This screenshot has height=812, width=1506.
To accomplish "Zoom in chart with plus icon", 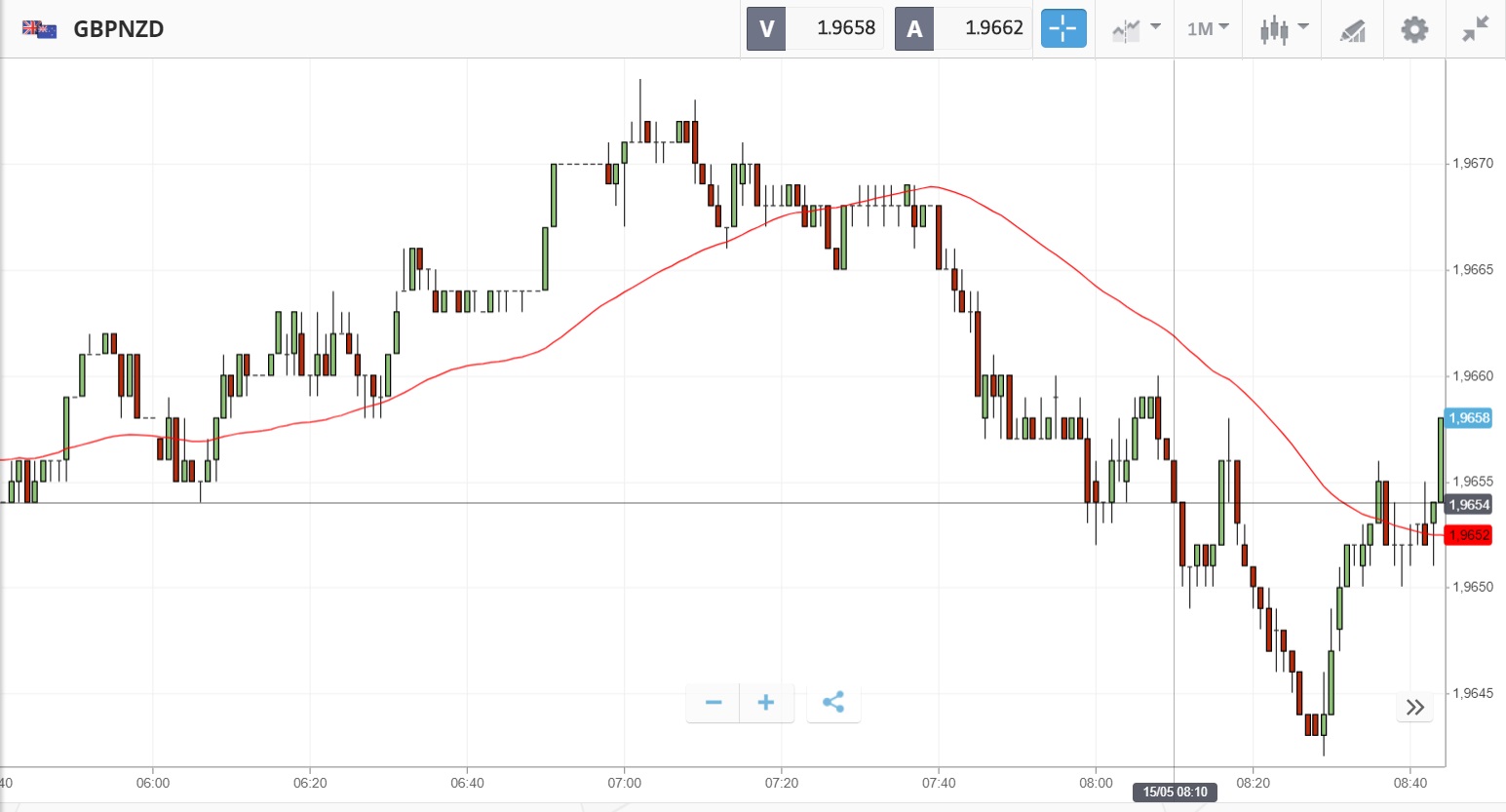I will pyautogui.click(x=766, y=702).
